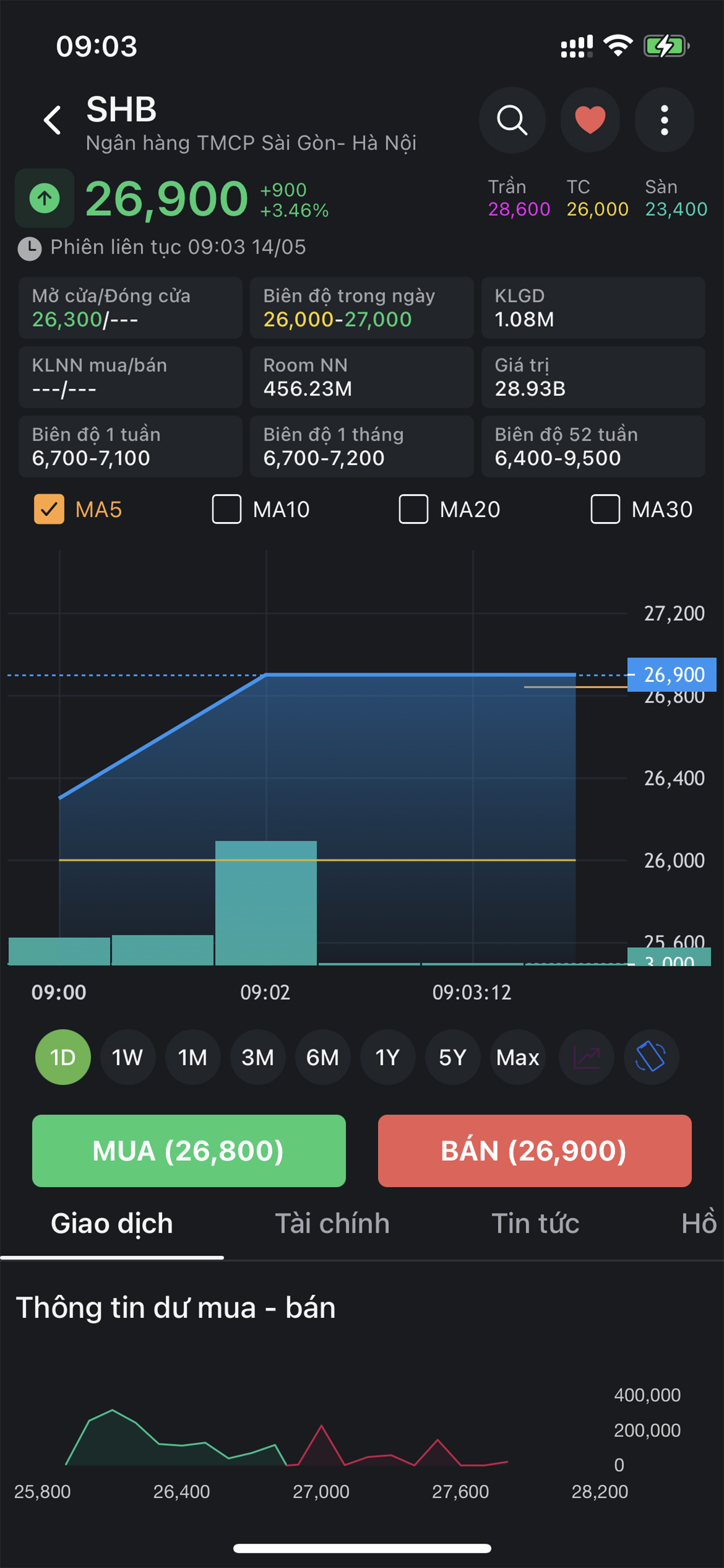Enable the MA10 checkbox
The height and width of the screenshot is (1568, 724).
click(x=226, y=509)
